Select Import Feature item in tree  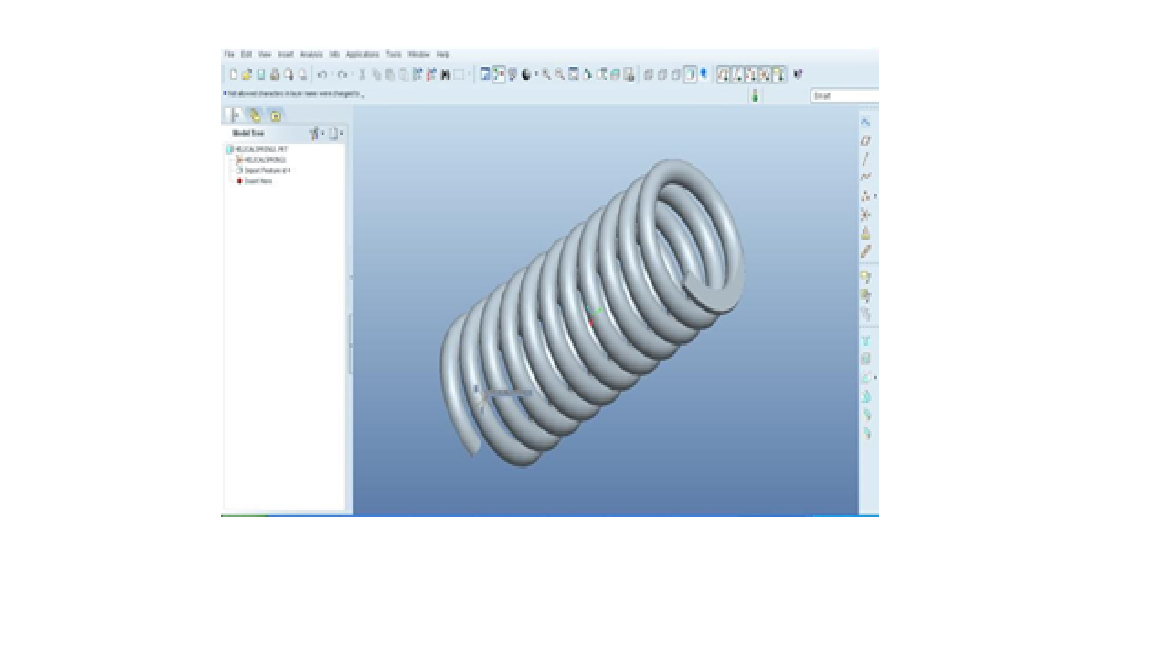(x=263, y=170)
